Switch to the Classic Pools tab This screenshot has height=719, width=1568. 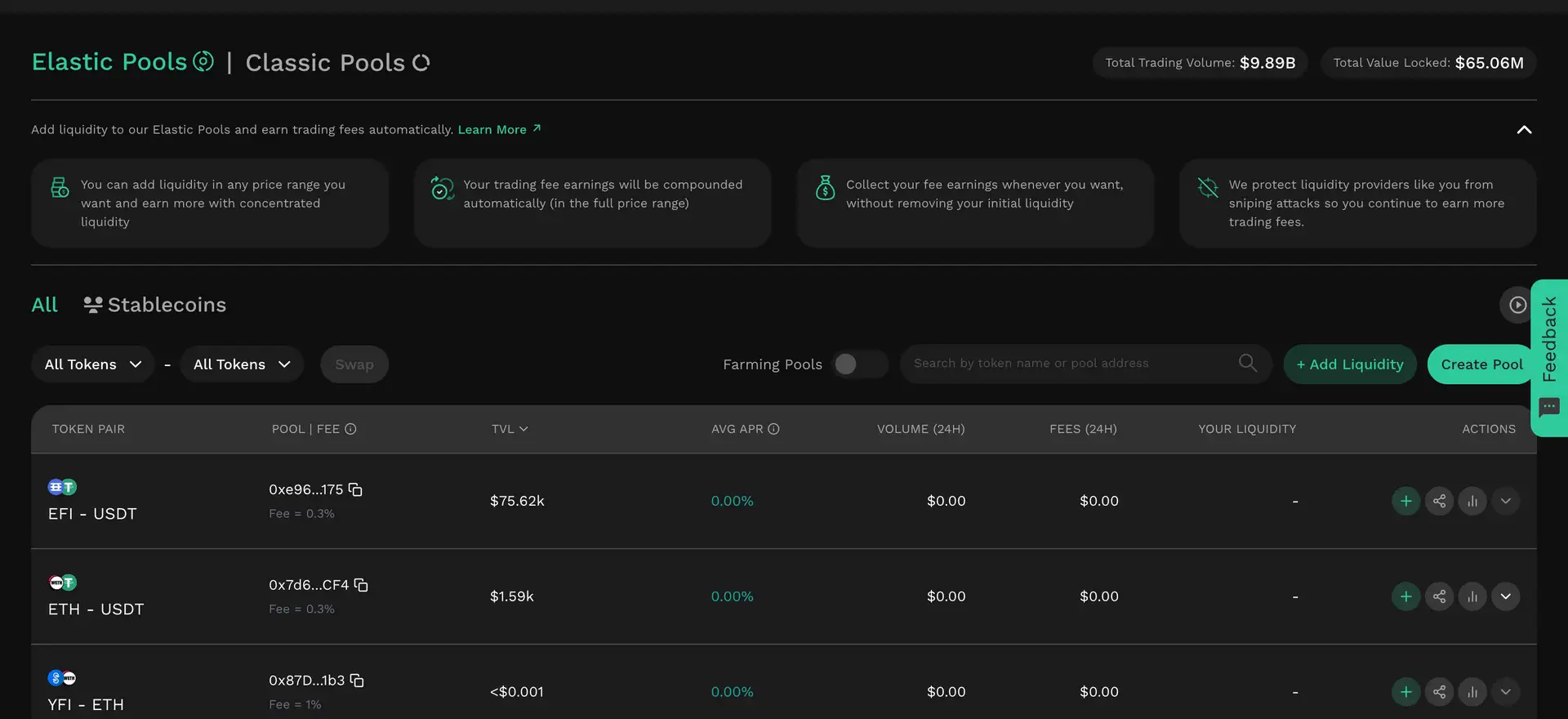[337, 63]
